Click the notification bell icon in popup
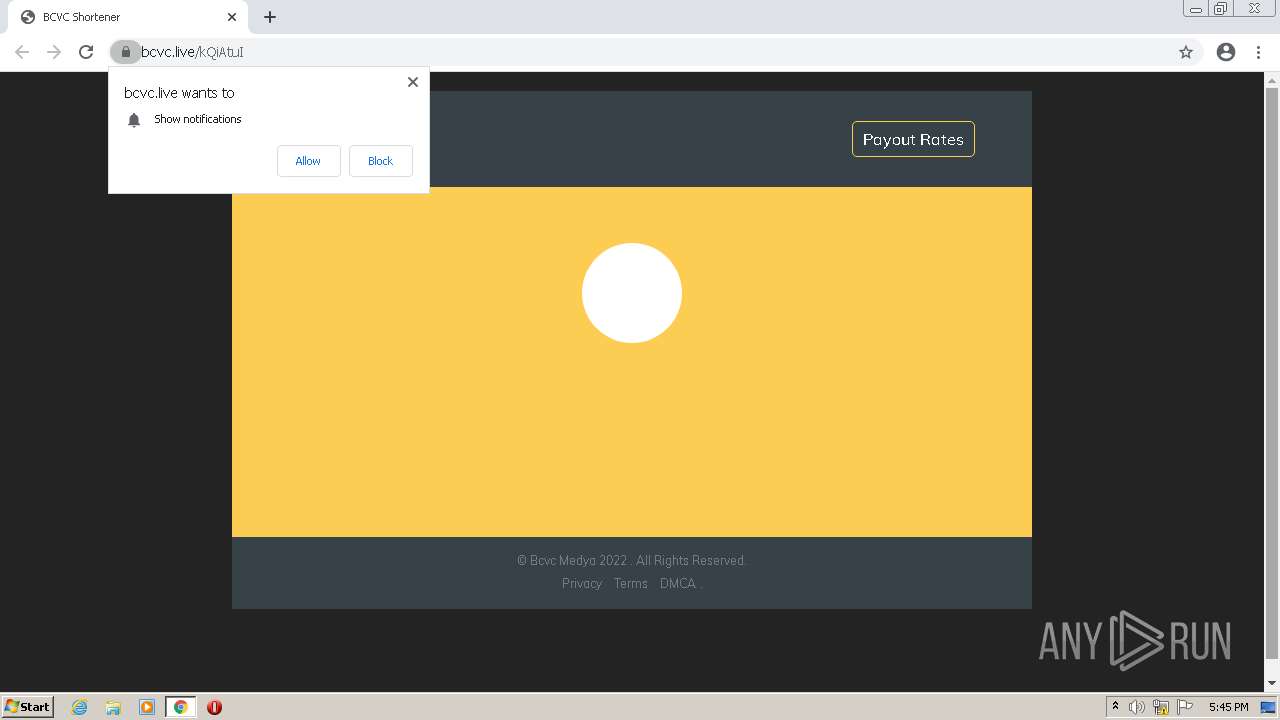 tap(134, 120)
